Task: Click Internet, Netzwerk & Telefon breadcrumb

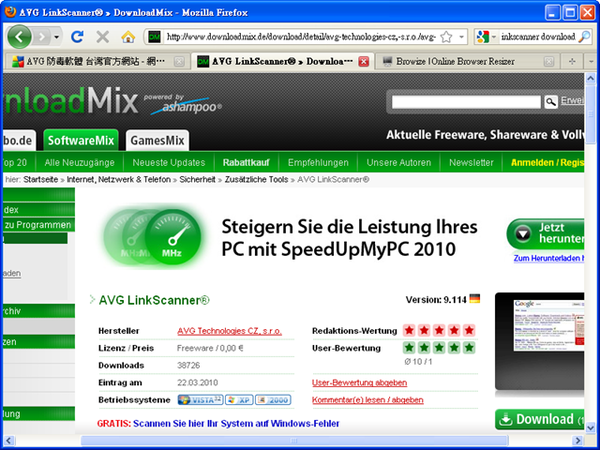Action: point(119,179)
